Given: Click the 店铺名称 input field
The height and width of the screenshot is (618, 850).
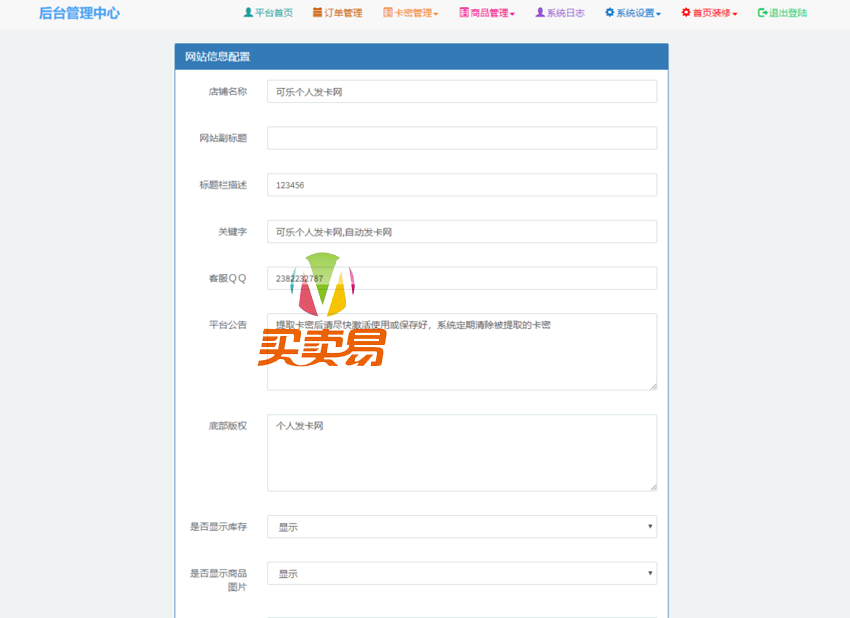Looking at the screenshot, I should pyautogui.click(x=461, y=92).
